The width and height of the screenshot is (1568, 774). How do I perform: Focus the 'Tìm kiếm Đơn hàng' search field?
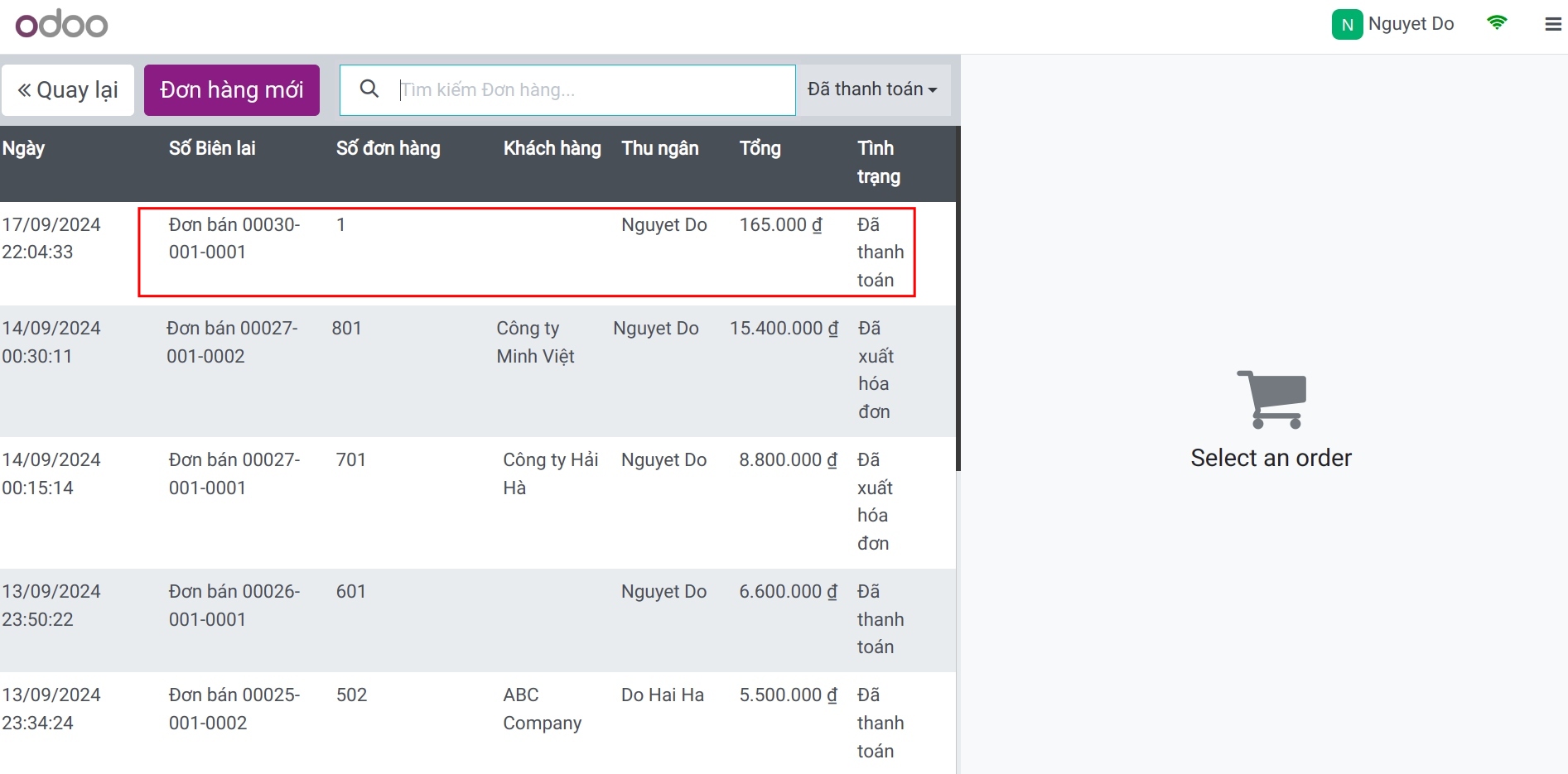click(592, 90)
